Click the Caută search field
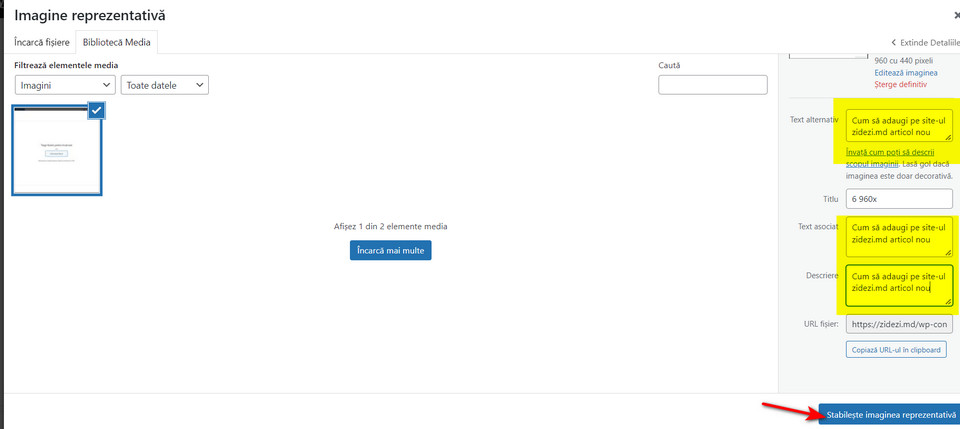960x429 pixels. 712,85
